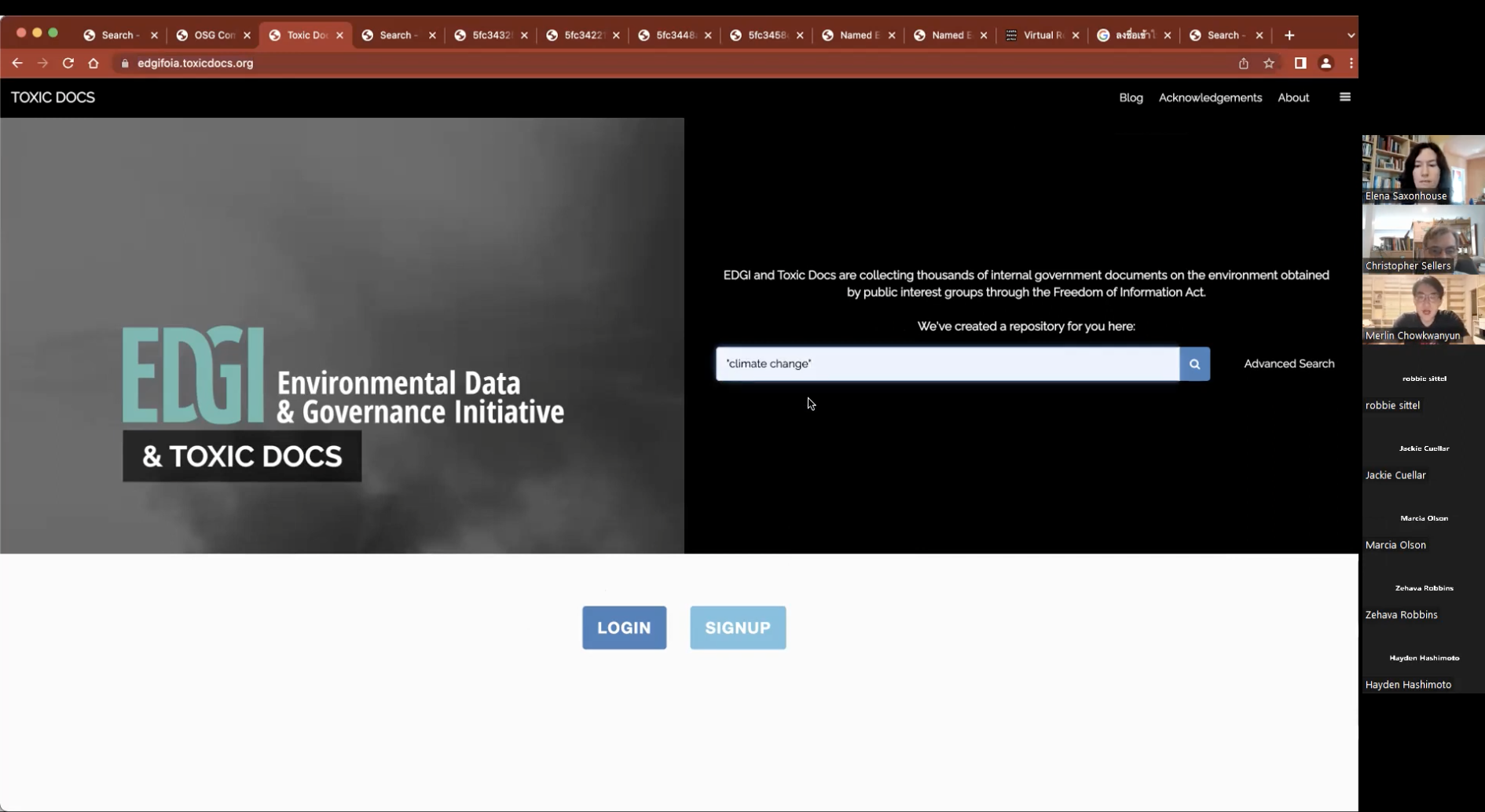Close the 5fc3432 tab
The height and width of the screenshot is (812, 1485).
point(524,35)
